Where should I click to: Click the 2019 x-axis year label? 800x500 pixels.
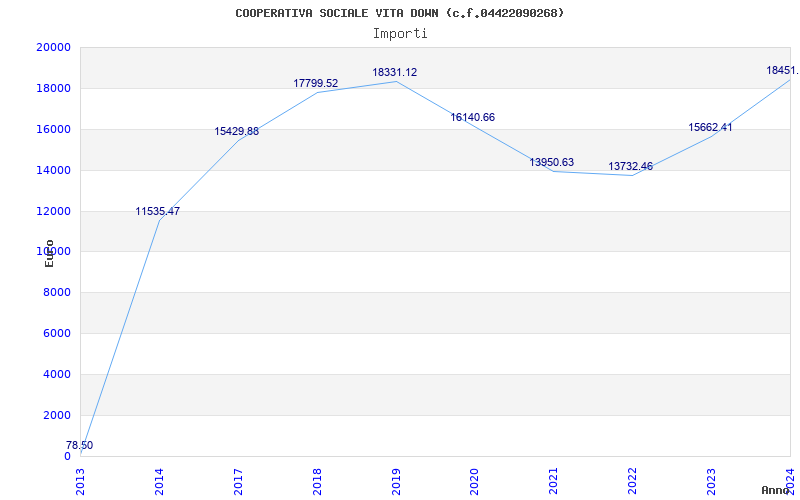[x=396, y=481]
